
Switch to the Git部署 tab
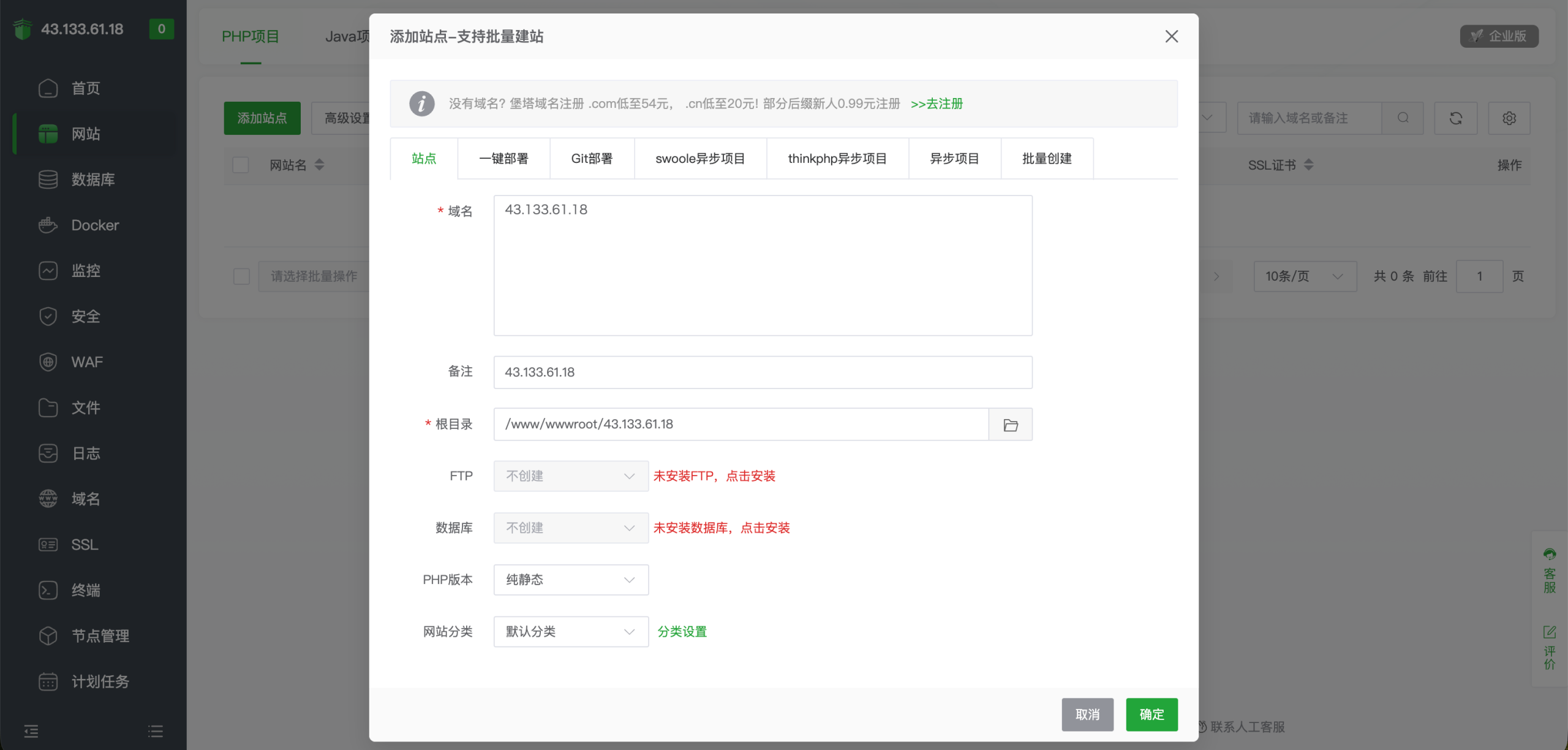coord(591,159)
